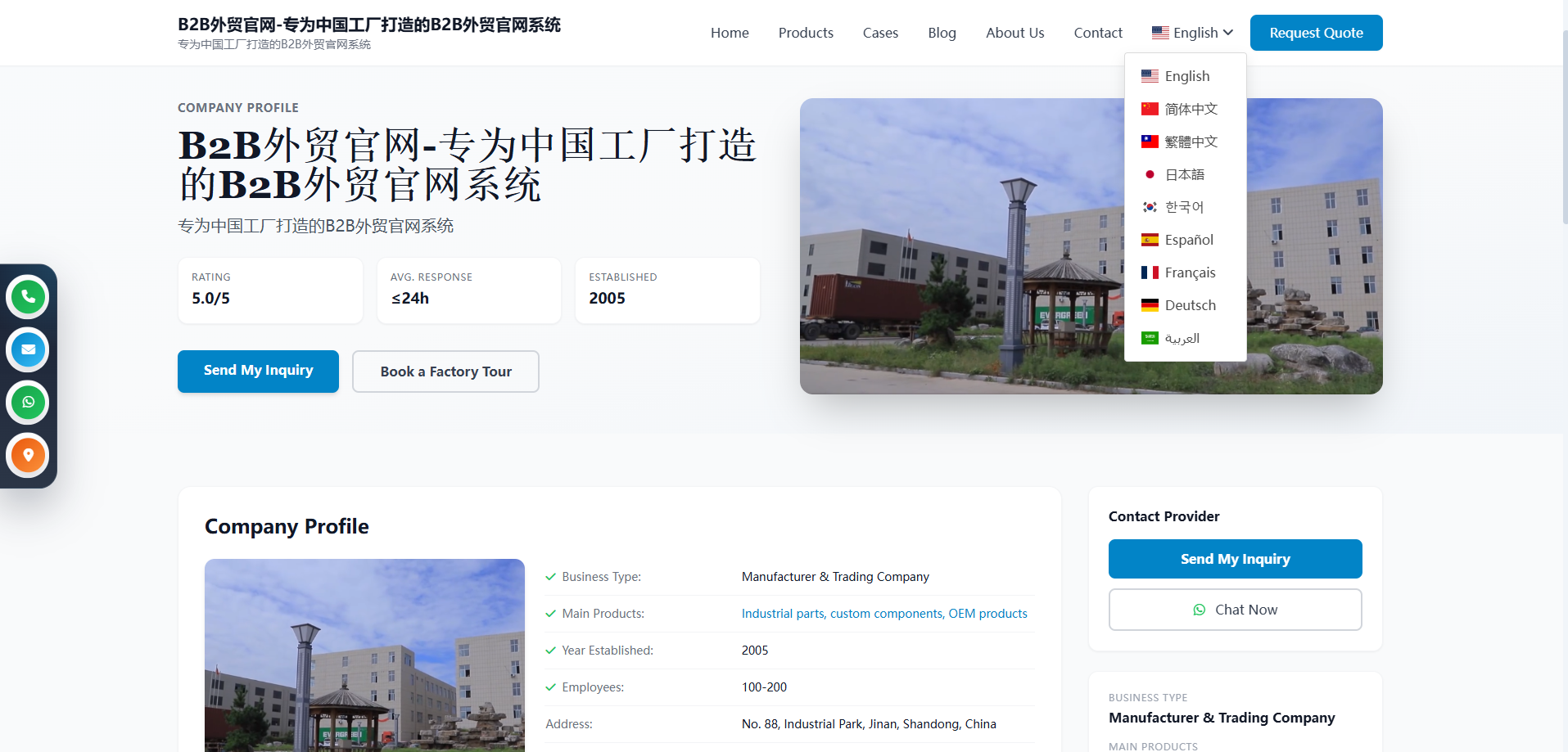
Task: Open the Products nav item
Action: coord(806,33)
